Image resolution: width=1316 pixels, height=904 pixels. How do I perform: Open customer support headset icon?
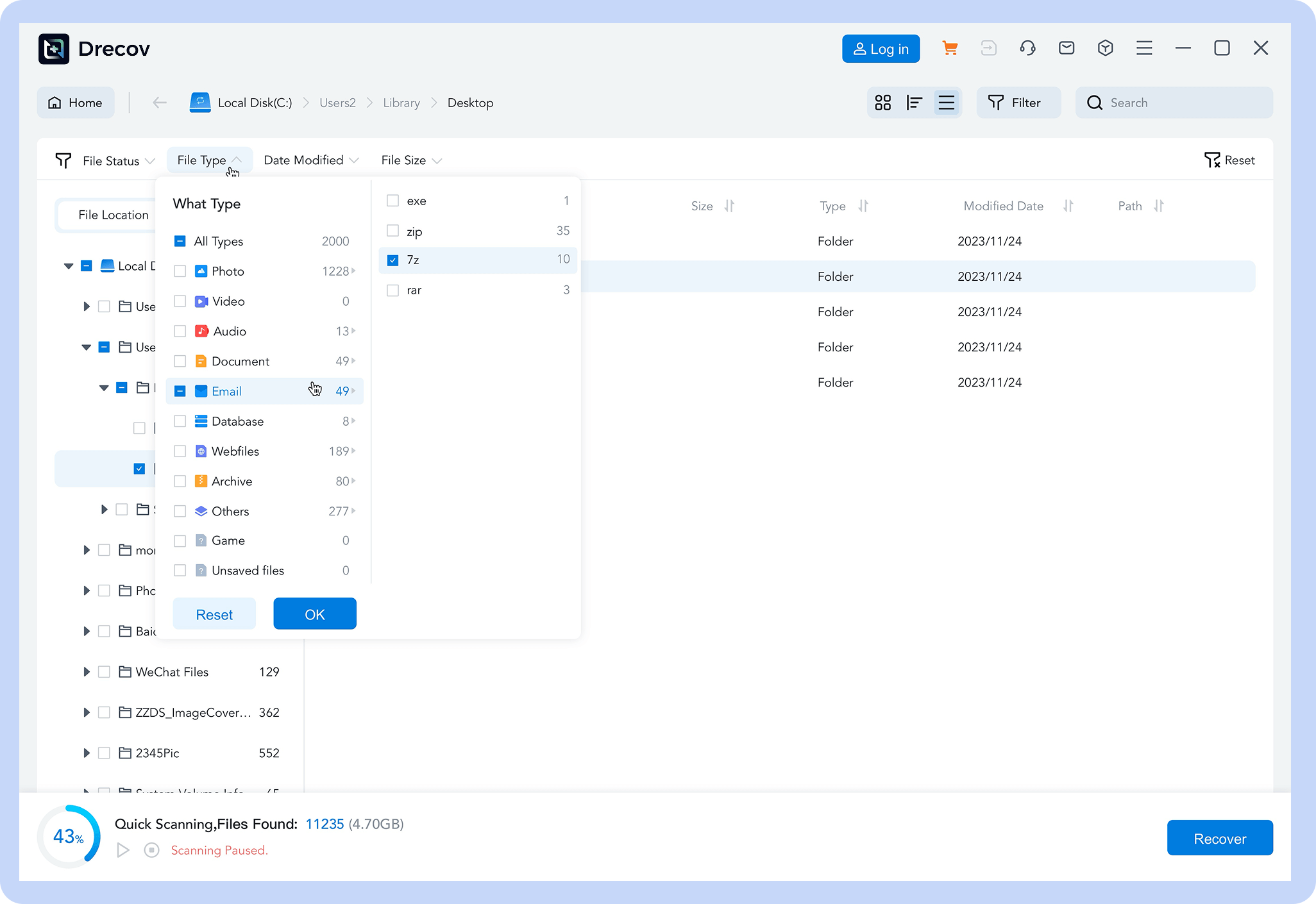1027,49
